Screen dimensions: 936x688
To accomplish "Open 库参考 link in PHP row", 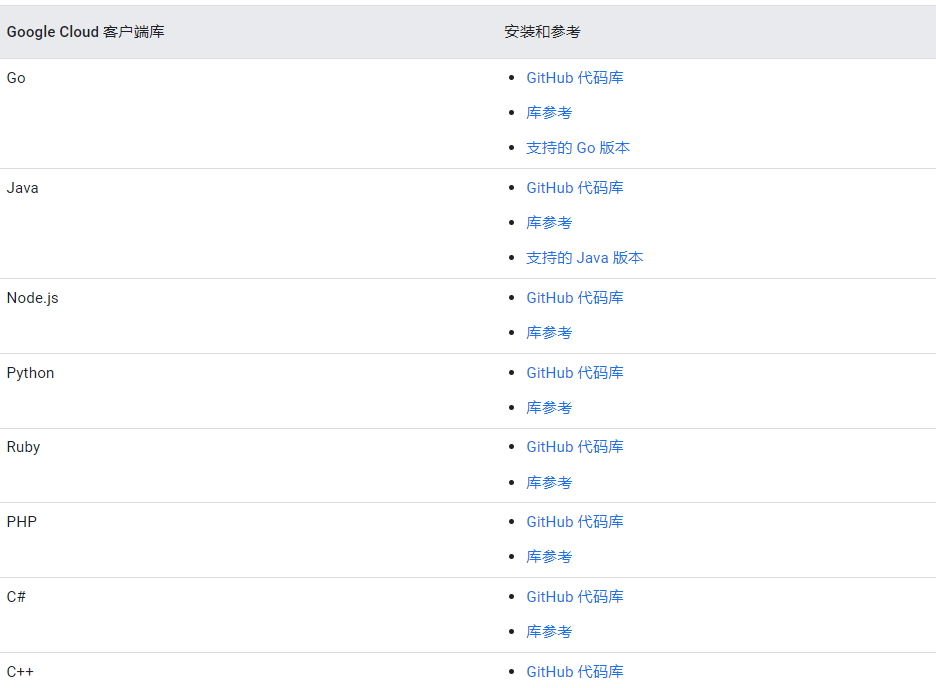I will 549,557.
